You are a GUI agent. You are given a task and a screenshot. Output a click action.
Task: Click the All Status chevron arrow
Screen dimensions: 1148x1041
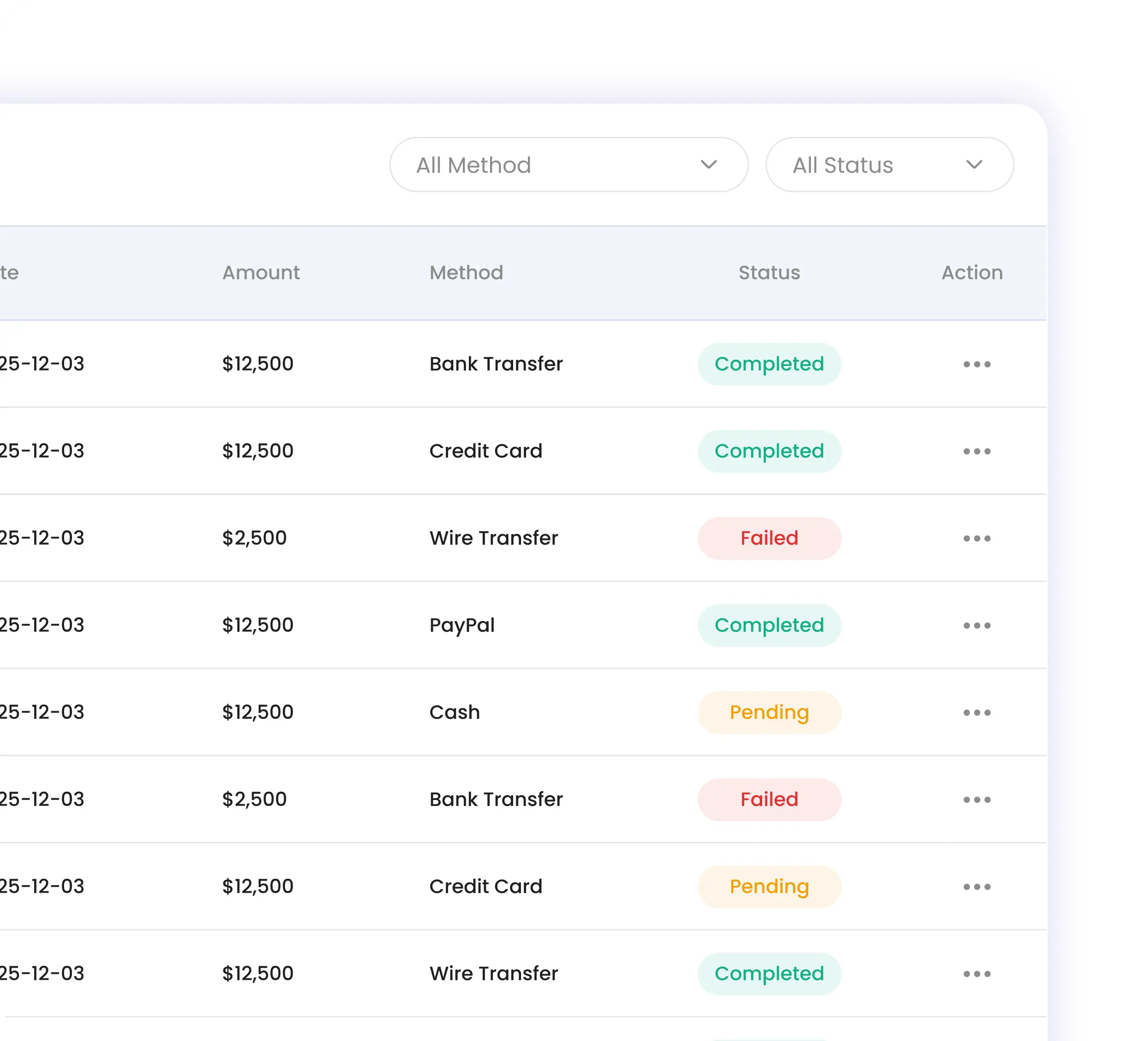point(974,165)
